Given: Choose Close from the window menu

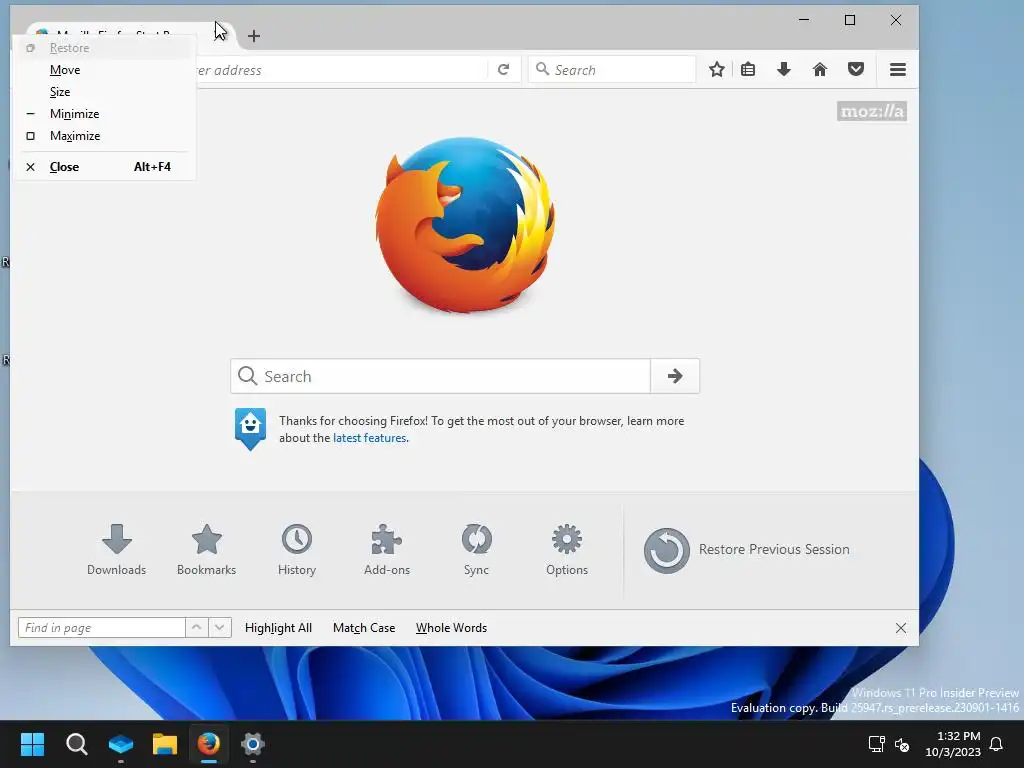Looking at the screenshot, I should pos(104,167).
